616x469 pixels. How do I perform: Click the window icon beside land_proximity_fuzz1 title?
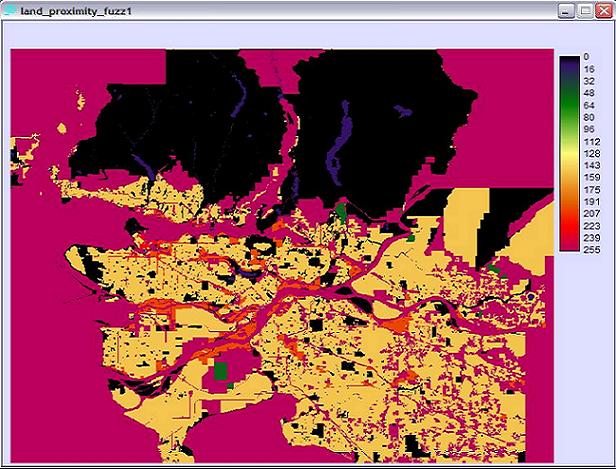(10, 9)
